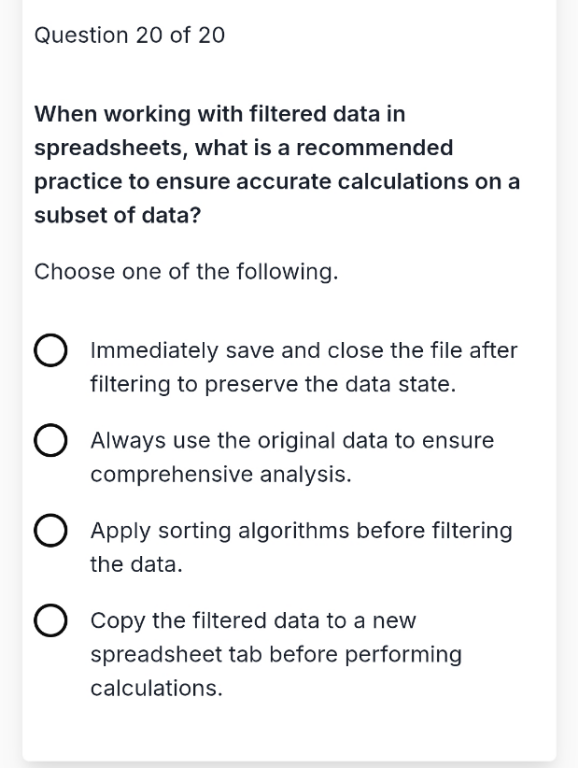Click the bold "spreadsheets, what is a recommended" line

[243, 148]
